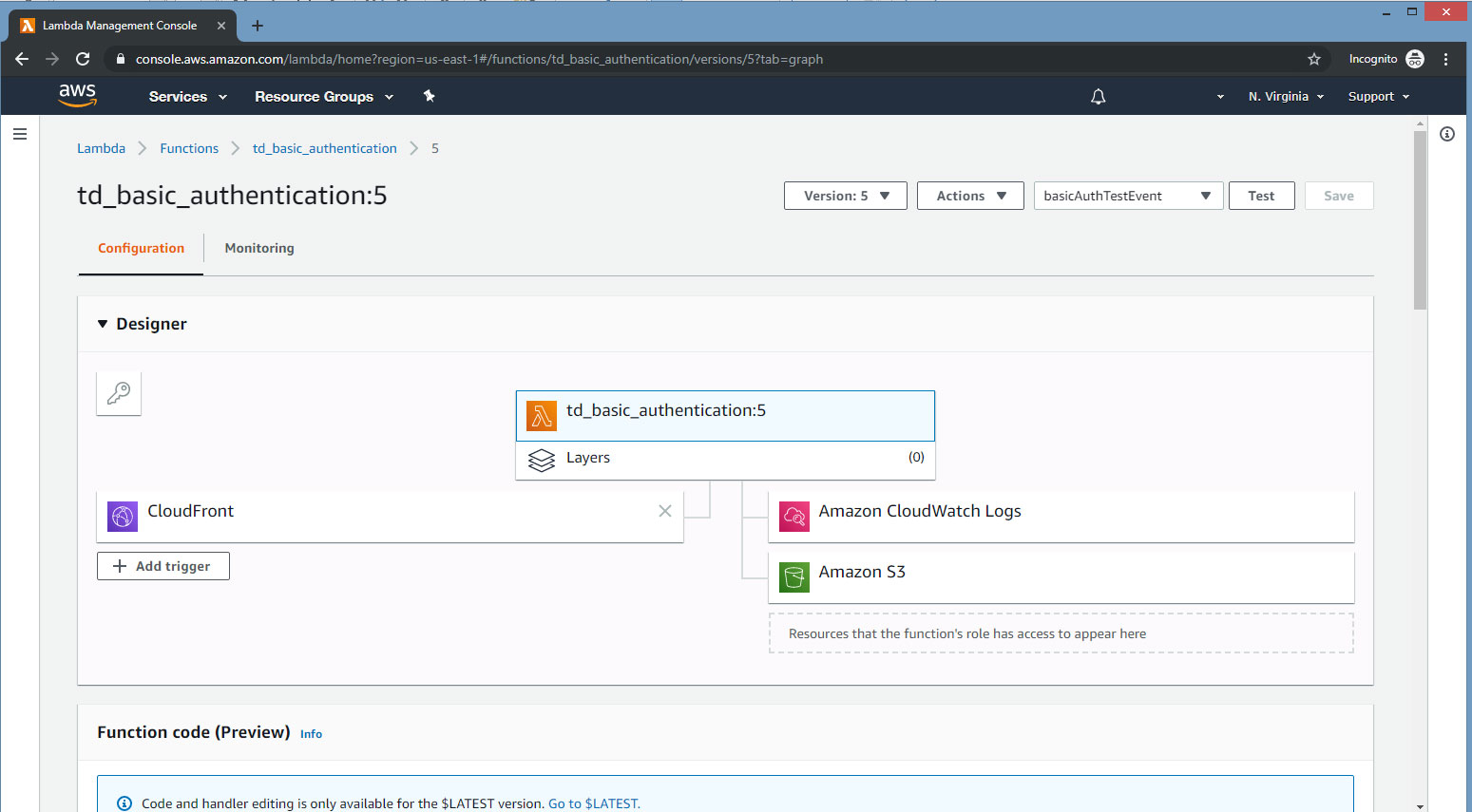Select the Configuration tab
This screenshot has width=1472, height=812.
point(141,248)
